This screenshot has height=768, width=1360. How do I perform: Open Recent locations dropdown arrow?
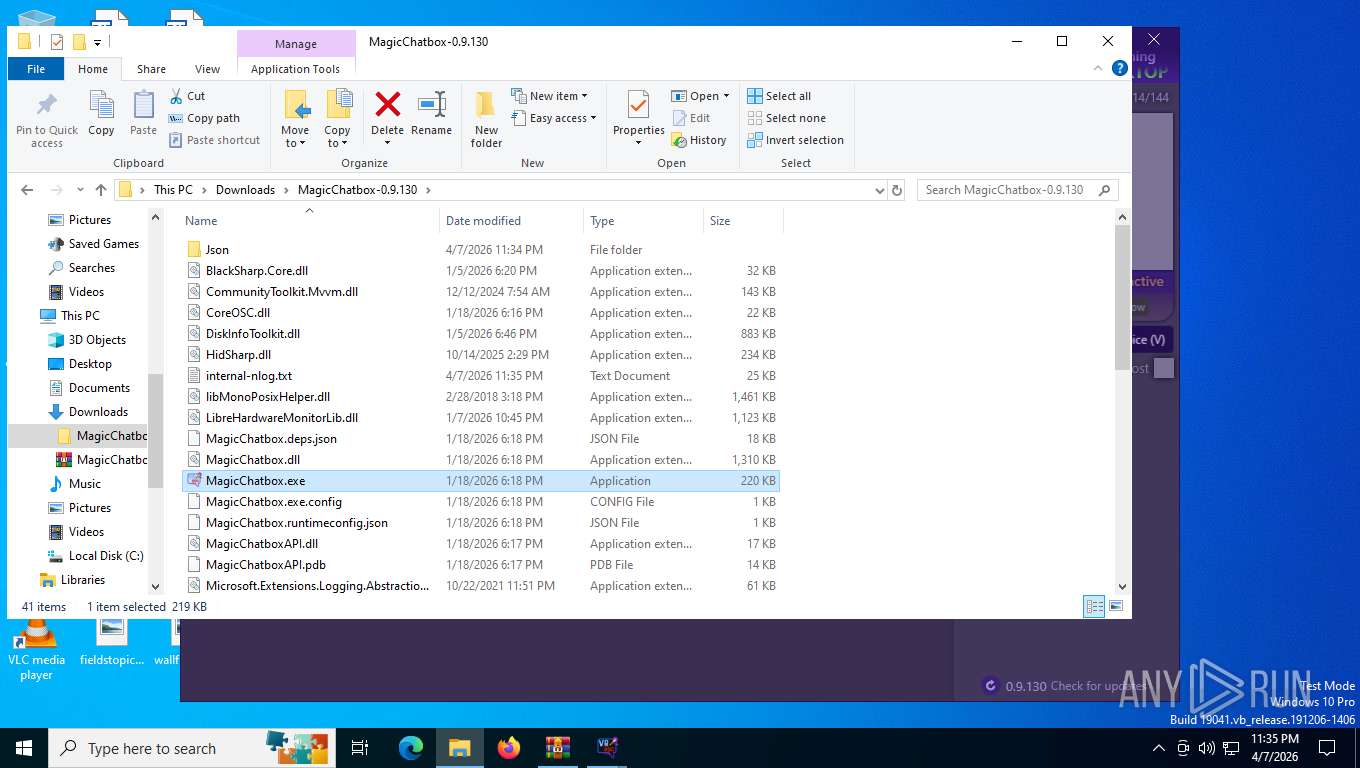coord(80,190)
